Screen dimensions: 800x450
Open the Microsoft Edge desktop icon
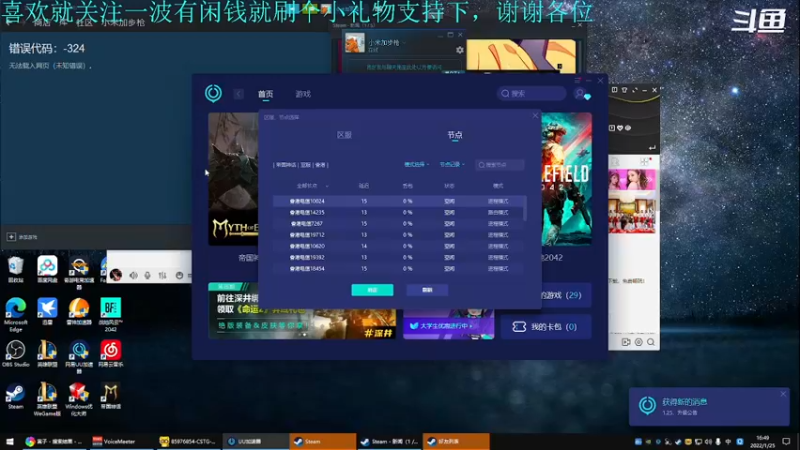(16, 314)
